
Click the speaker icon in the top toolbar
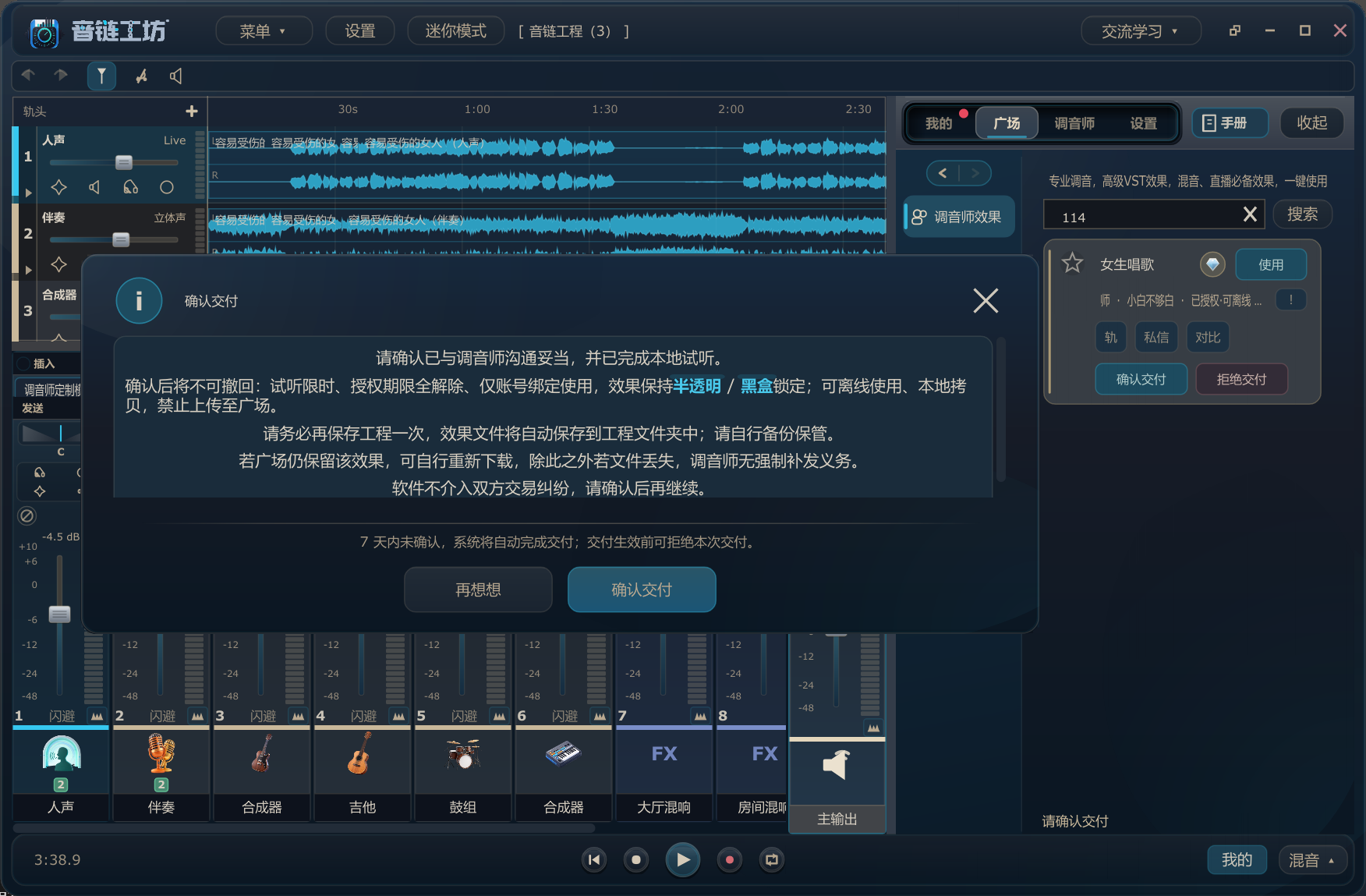pyautogui.click(x=176, y=76)
